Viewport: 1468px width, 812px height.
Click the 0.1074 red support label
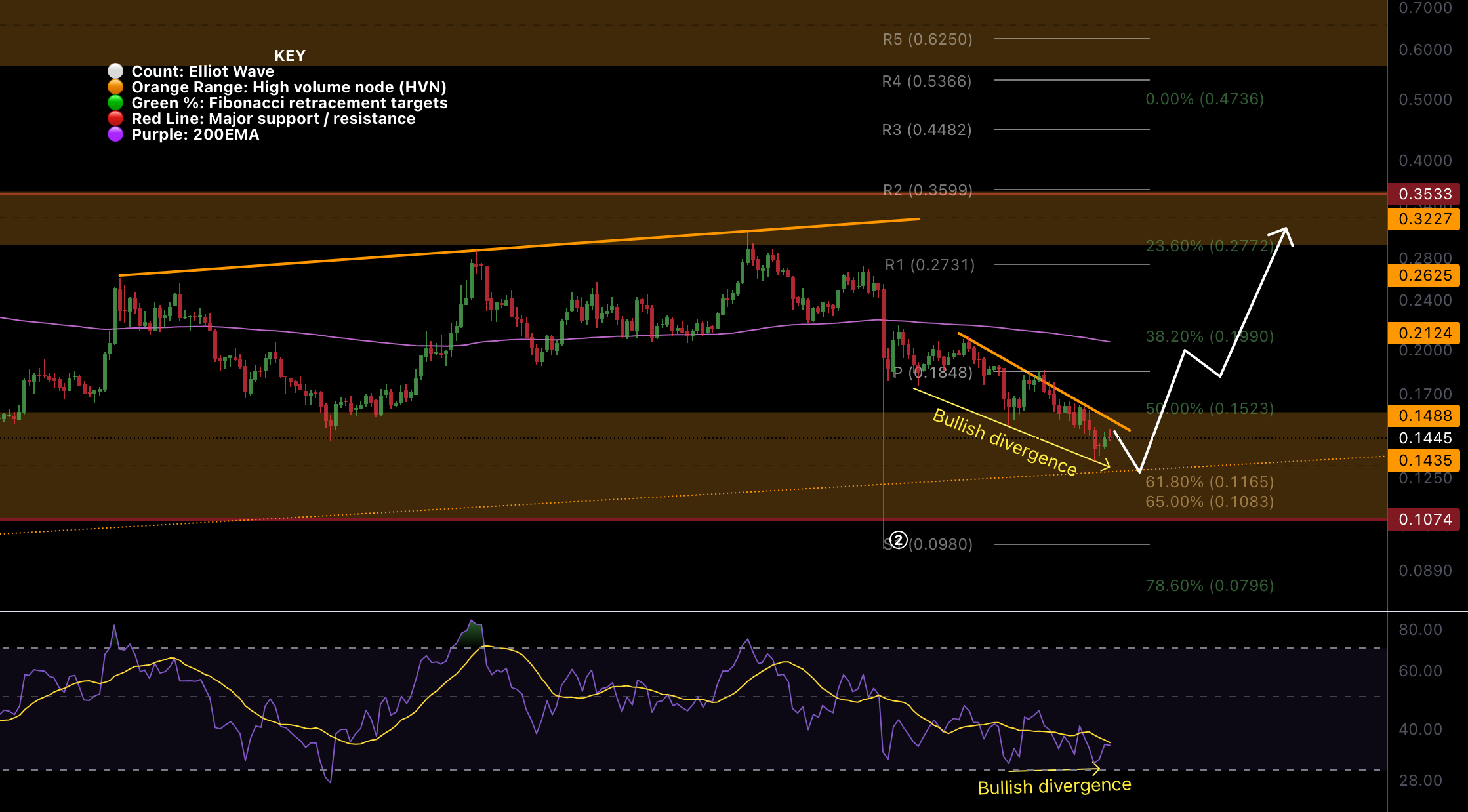click(x=1424, y=519)
